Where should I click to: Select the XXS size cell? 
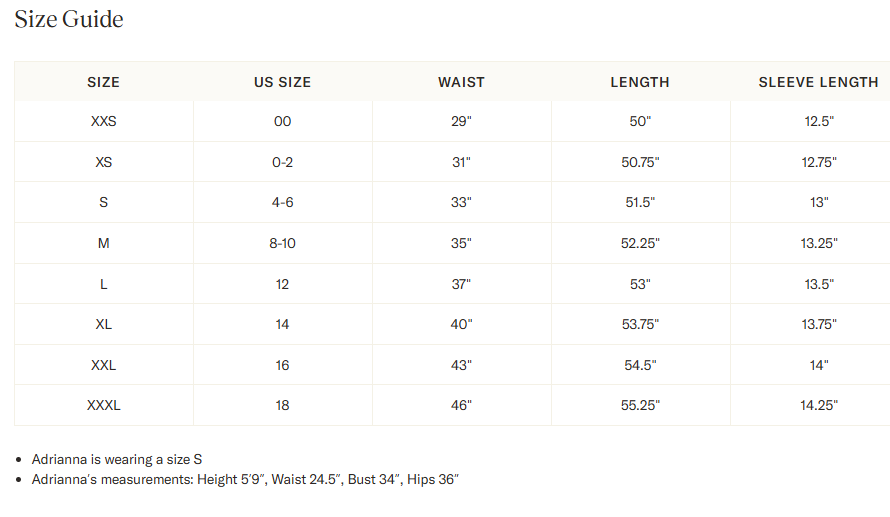103,121
